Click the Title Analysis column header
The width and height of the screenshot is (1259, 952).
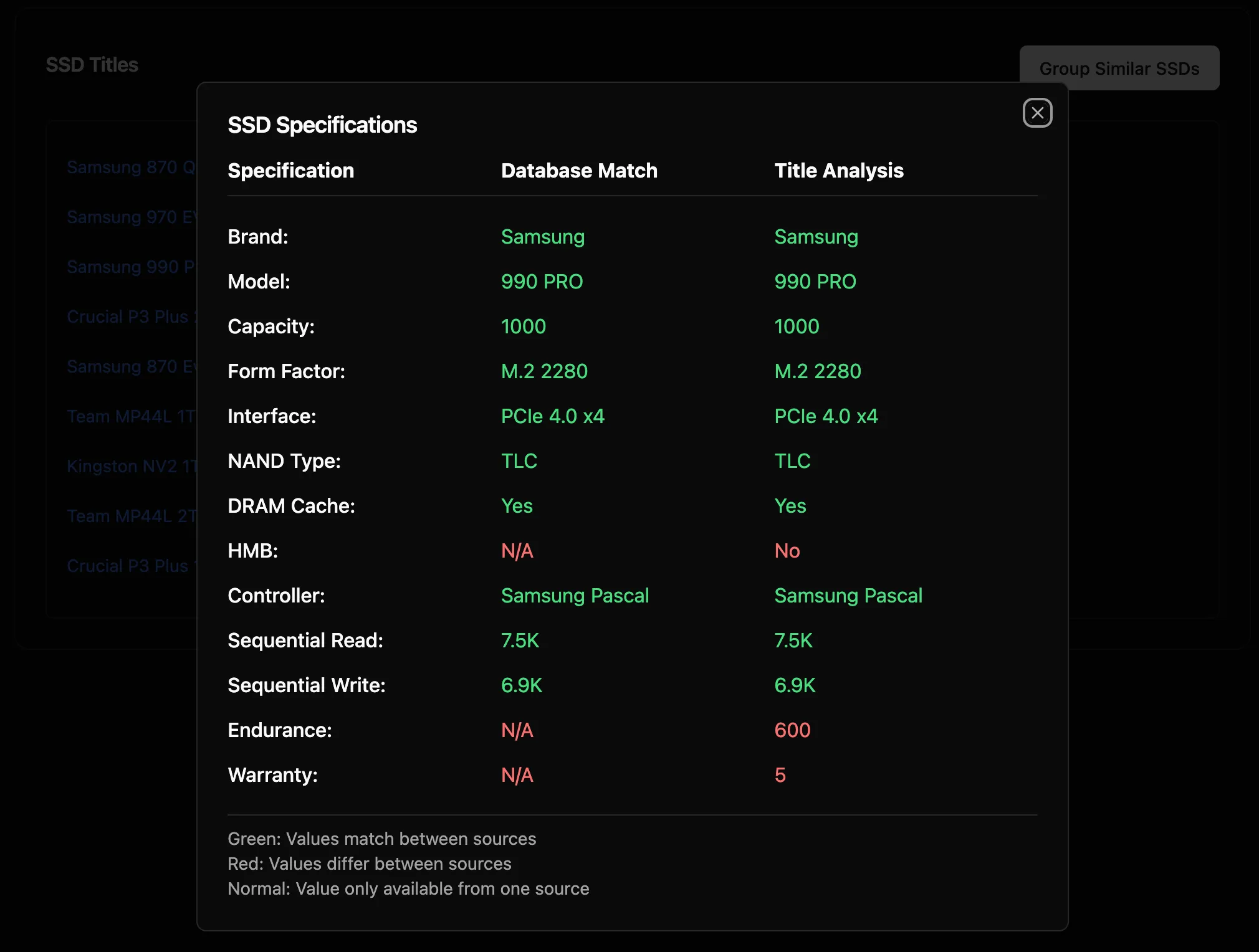838,170
